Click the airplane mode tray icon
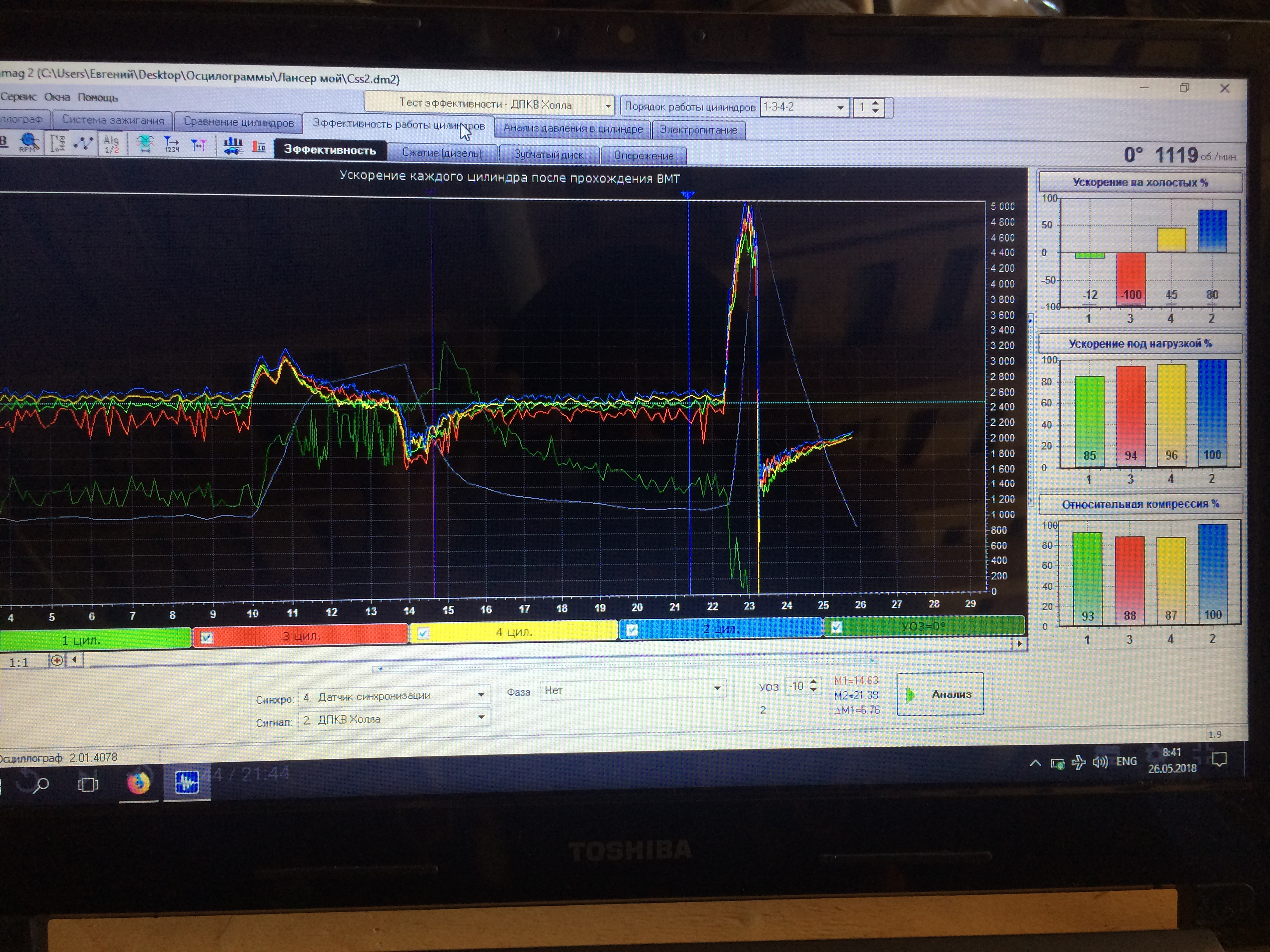Image resolution: width=1270 pixels, height=952 pixels. [1078, 763]
